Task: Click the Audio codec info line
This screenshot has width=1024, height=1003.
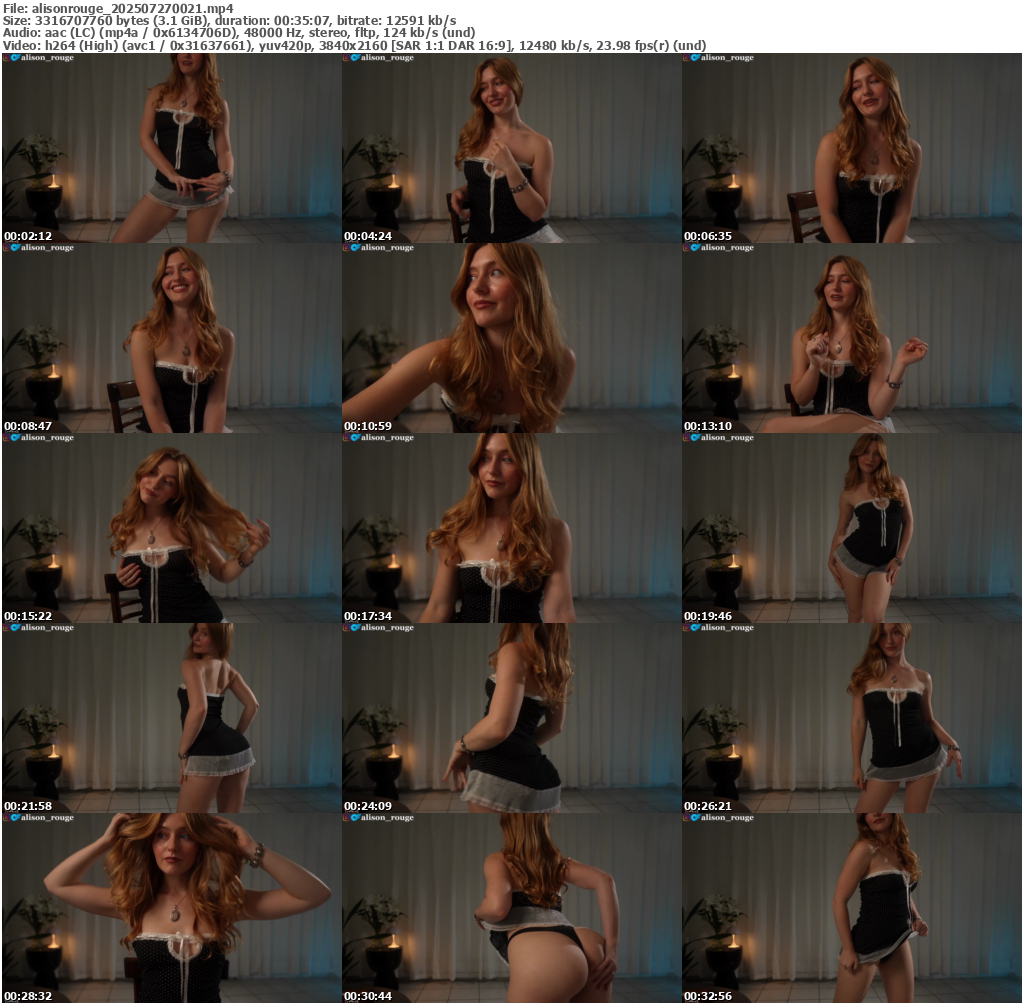Action: [239, 33]
